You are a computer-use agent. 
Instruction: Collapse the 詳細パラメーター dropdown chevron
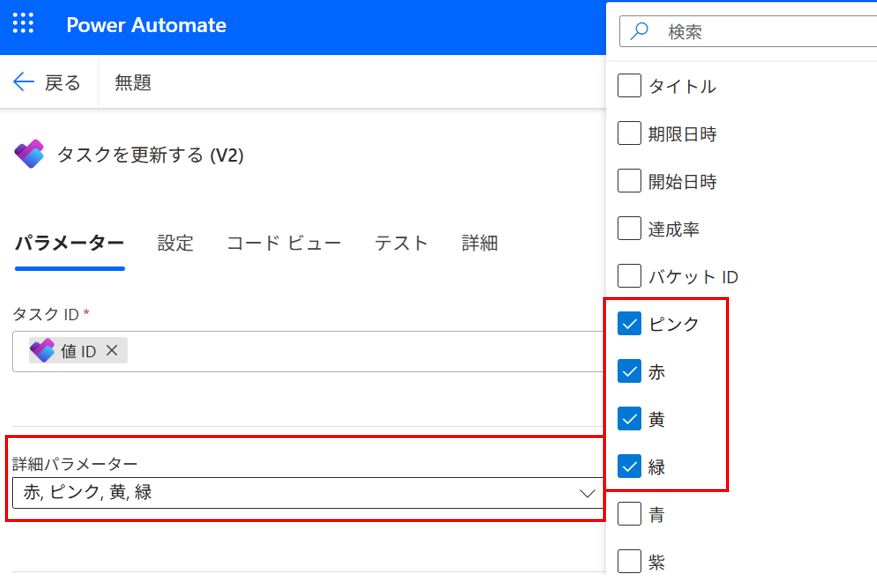point(587,493)
